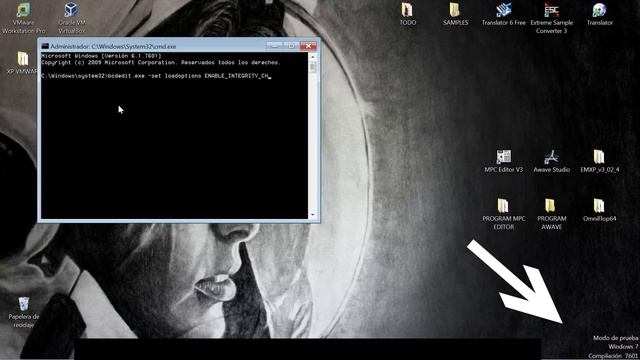The height and width of the screenshot is (360, 640).
Task: Launch Extreme Sample Converter 3 icon
Action: [x=551, y=18]
